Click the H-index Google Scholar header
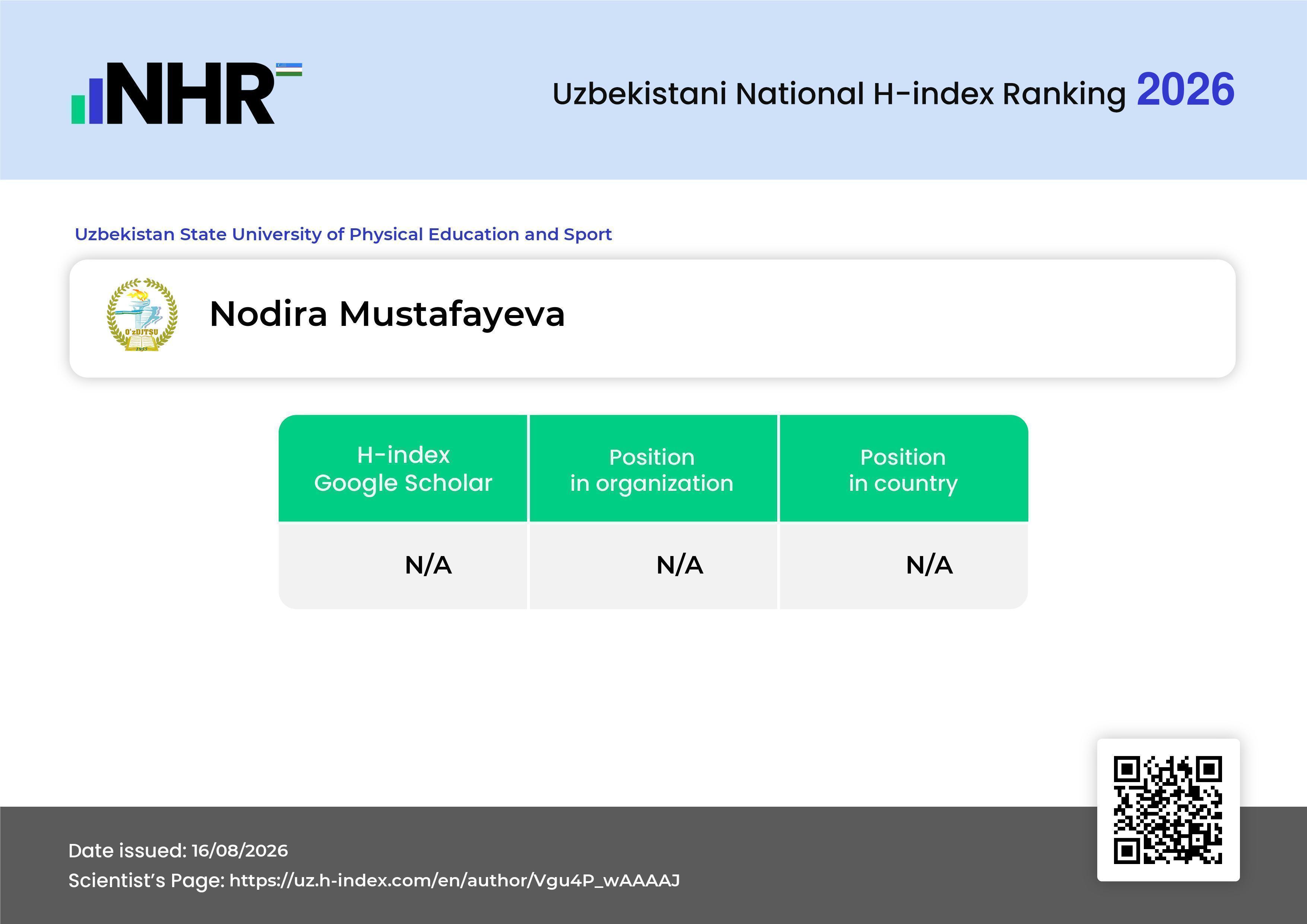The height and width of the screenshot is (924, 1307). (x=403, y=468)
